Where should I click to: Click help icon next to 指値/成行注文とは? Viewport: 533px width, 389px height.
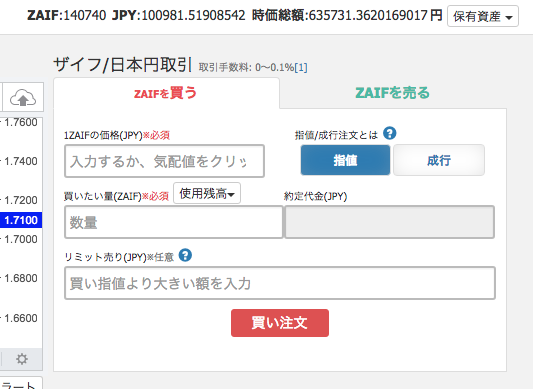coord(390,133)
